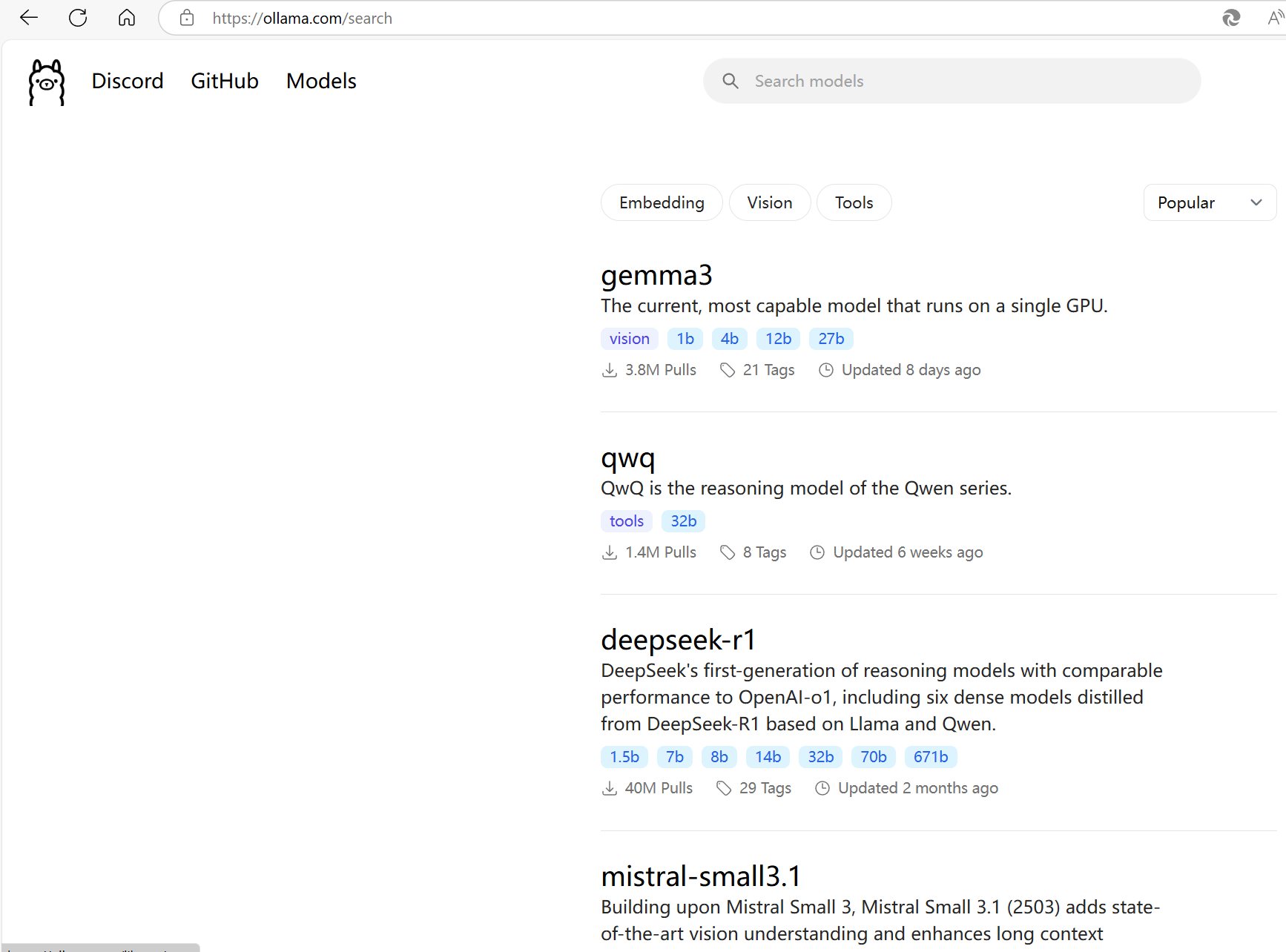Click deepseek-r1 7b size tag
Screen dimensions: 1286x952
(675, 757)
